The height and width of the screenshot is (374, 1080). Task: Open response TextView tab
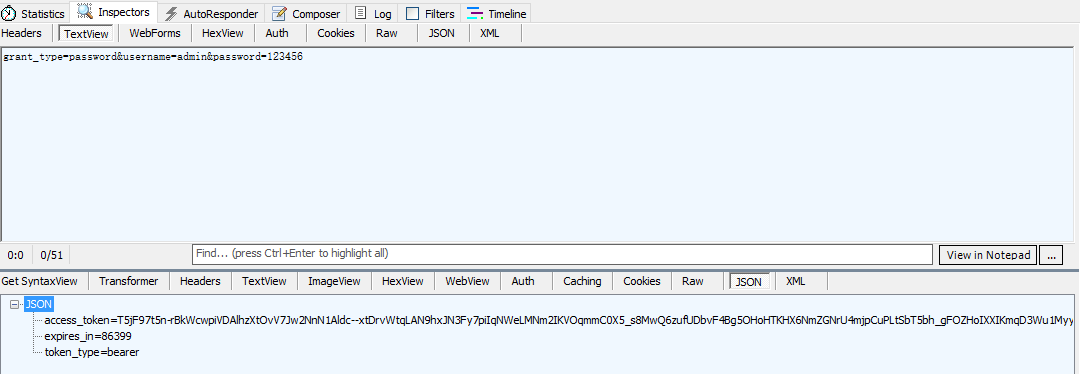click(264, 281)
